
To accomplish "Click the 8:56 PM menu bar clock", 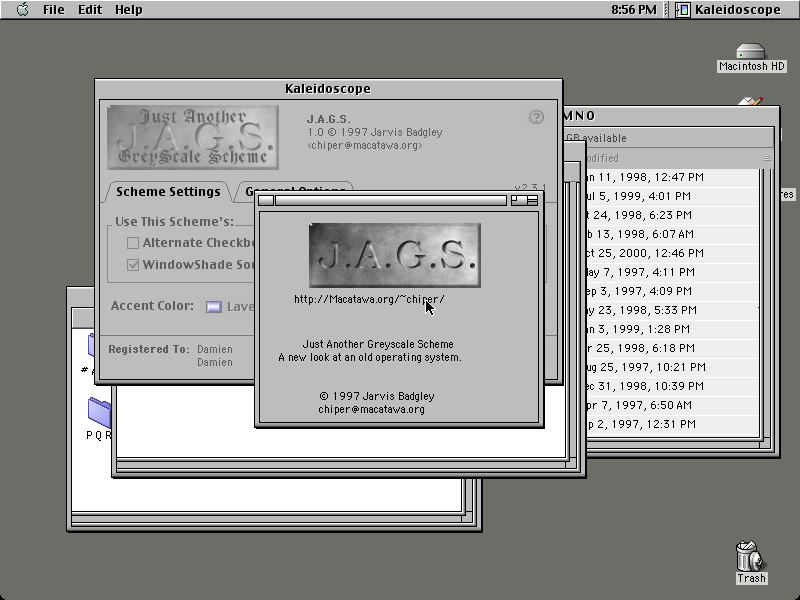I will tap(634, 9).
